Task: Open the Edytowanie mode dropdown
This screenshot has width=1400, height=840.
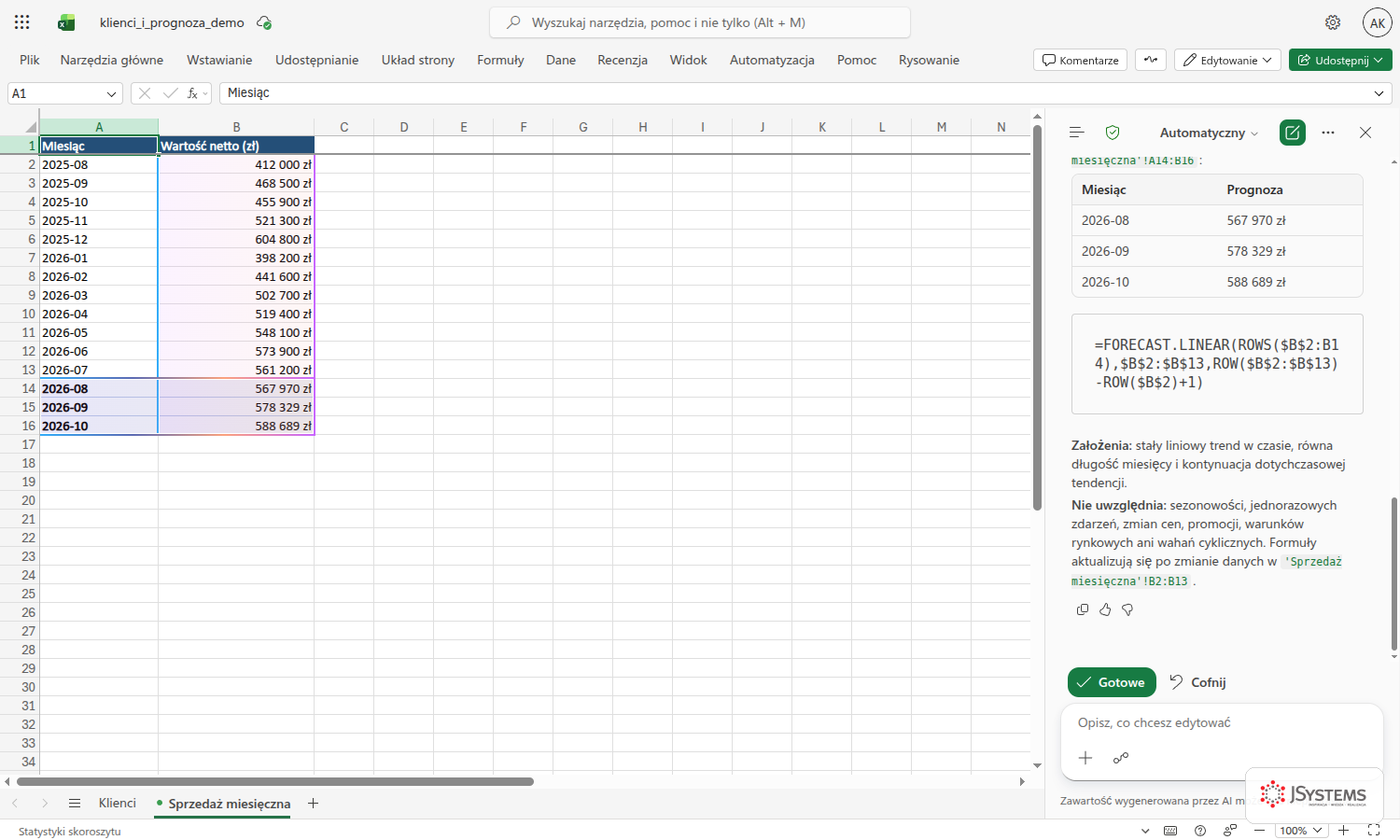Action: [x=1227, y=60]
